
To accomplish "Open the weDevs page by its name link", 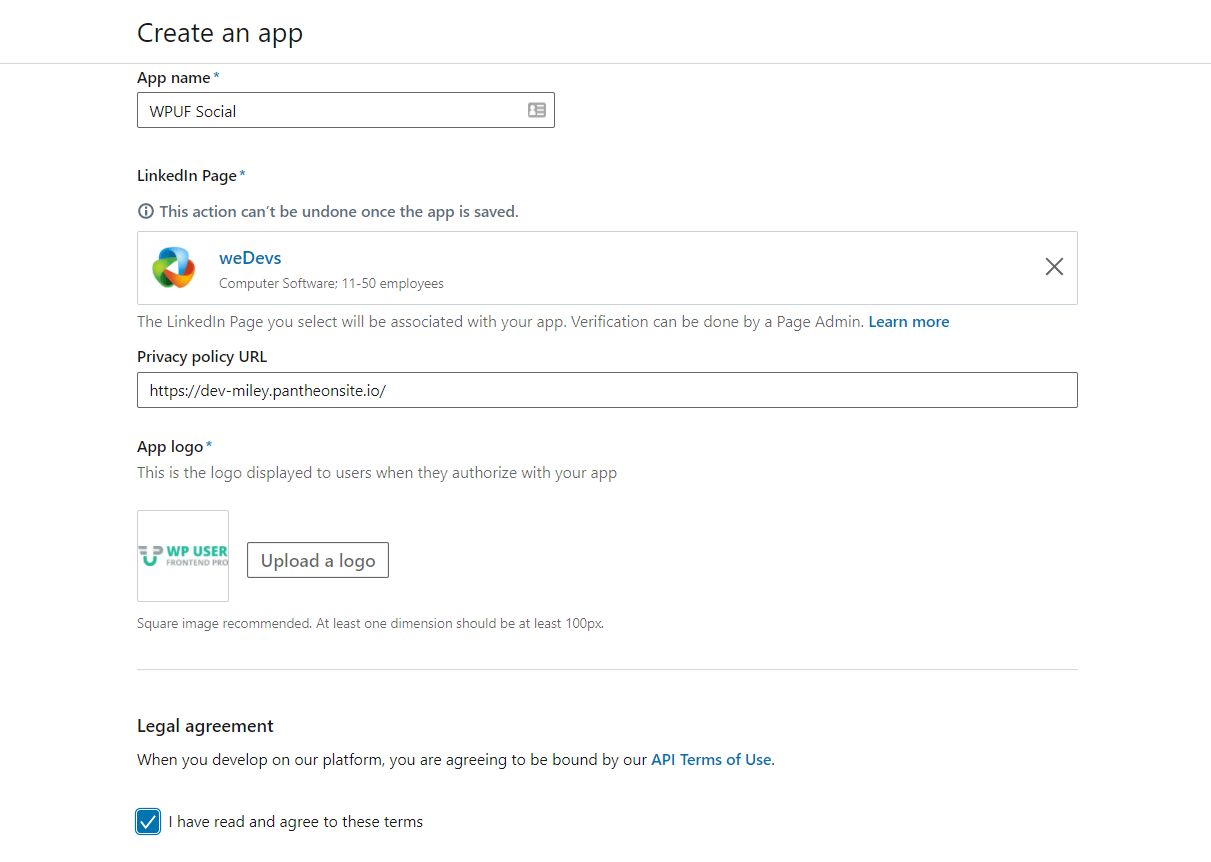I will tap(249, 257).
